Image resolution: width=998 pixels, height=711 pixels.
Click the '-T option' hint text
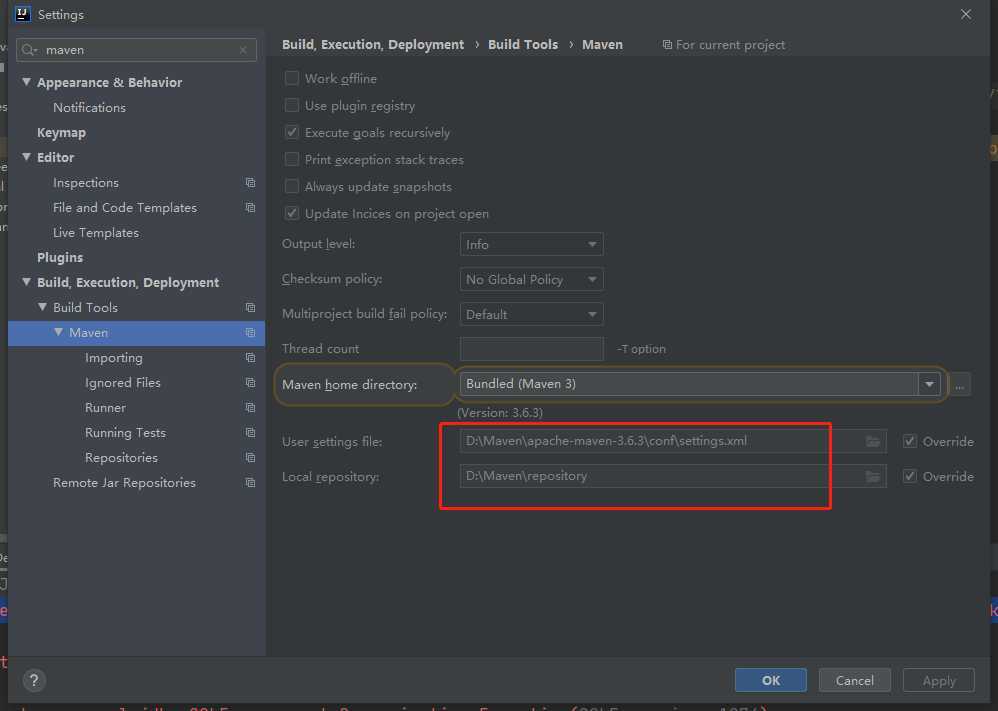[641, 349]
